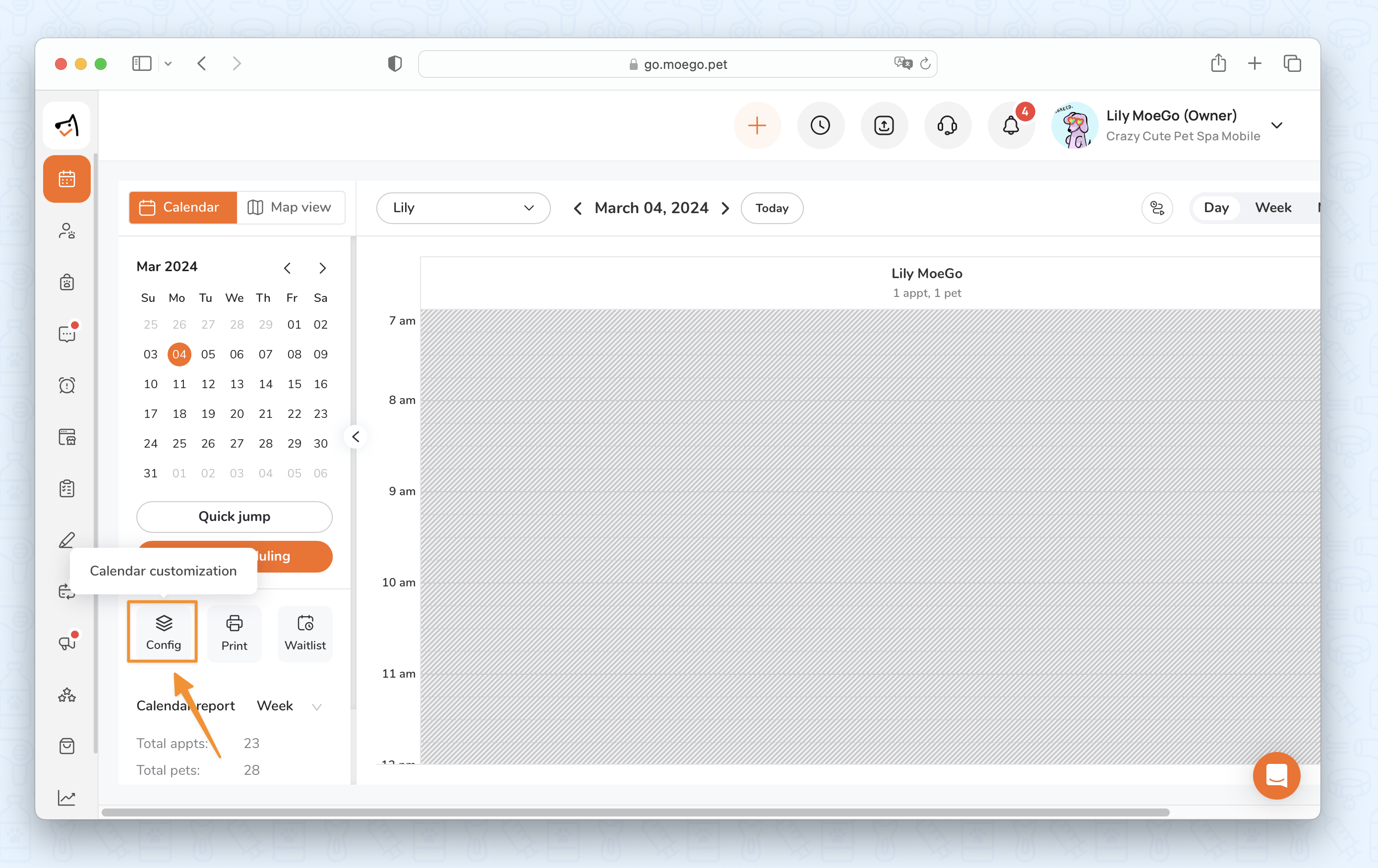This screenshot has height=868, width=1378.
Task: Click the notifications bell icon
Action: click(1011, 125)
